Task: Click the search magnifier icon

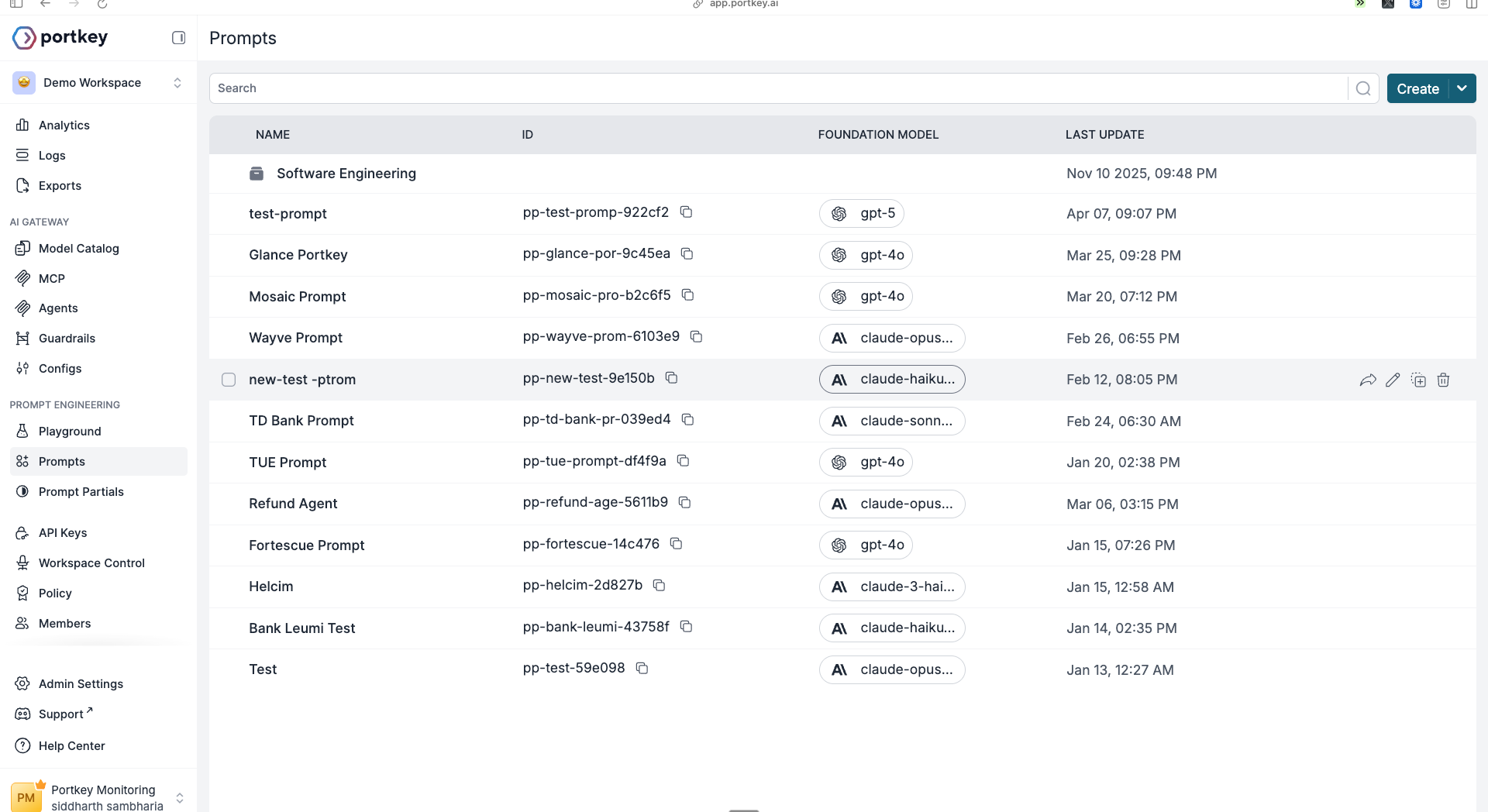Action: coord(1363,88)
